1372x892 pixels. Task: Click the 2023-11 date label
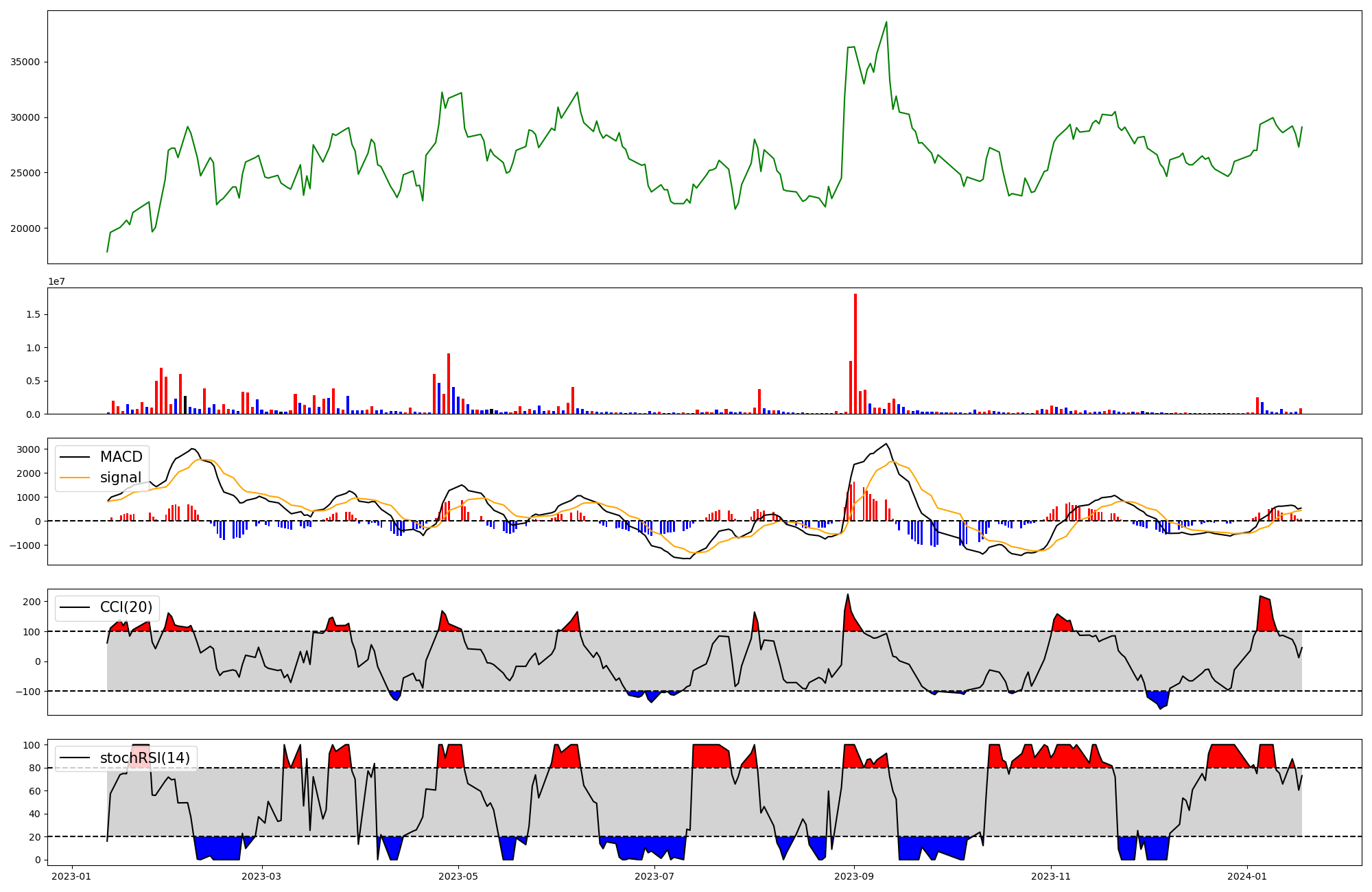(1050, 876)
